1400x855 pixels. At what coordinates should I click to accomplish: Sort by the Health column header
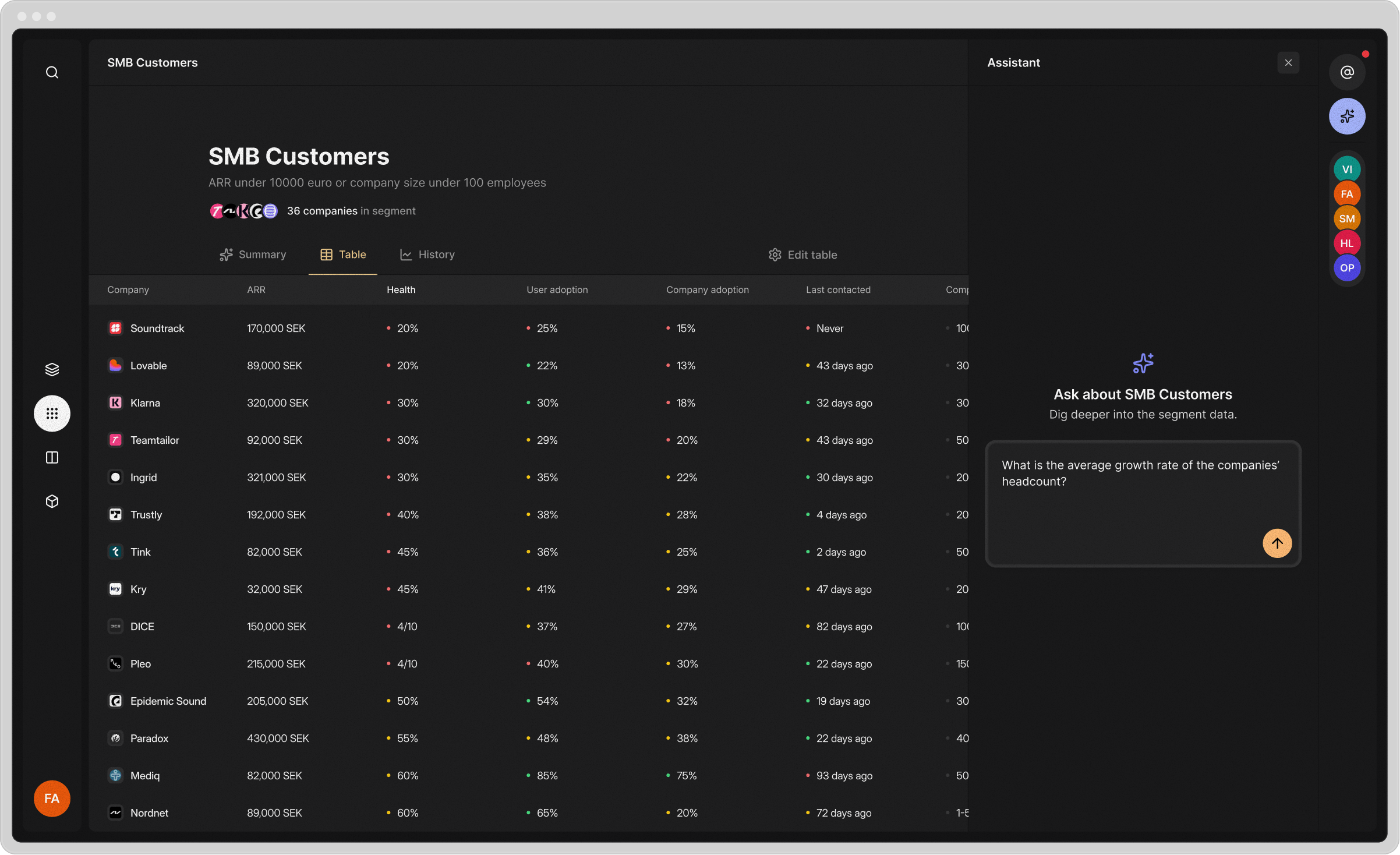pos(401,289)
